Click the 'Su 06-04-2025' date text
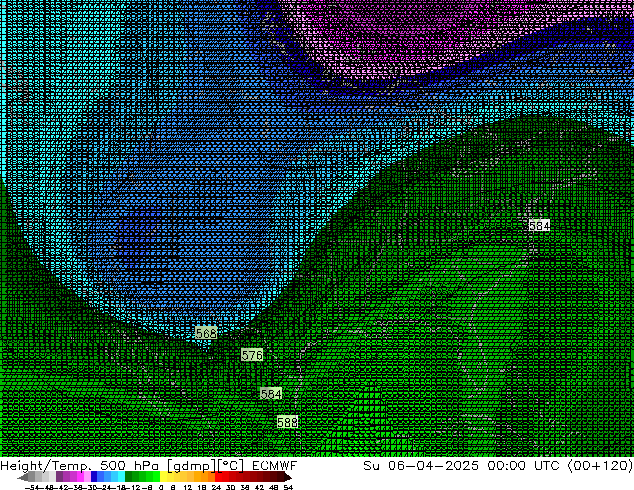Viewport: 634px width, 490px height. click(x=421, y=465)
